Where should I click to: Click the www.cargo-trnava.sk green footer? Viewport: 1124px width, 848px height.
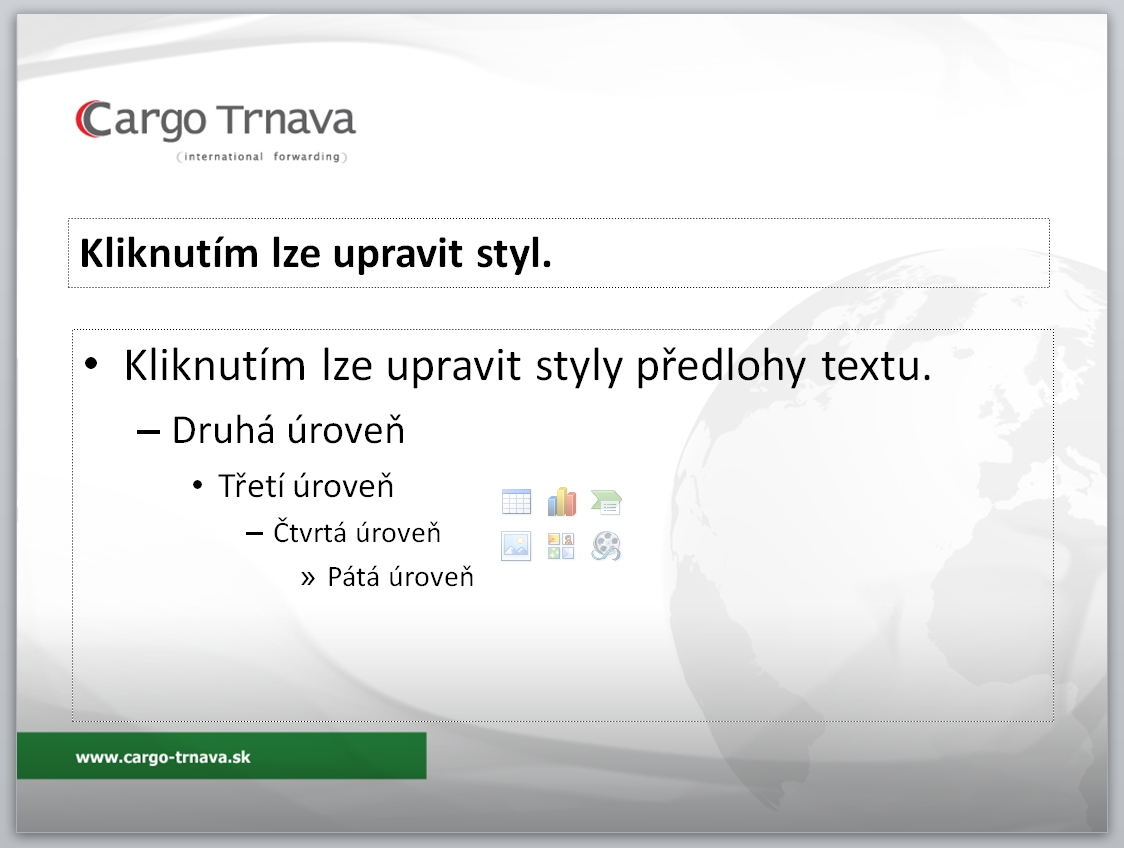coord(222,756)
